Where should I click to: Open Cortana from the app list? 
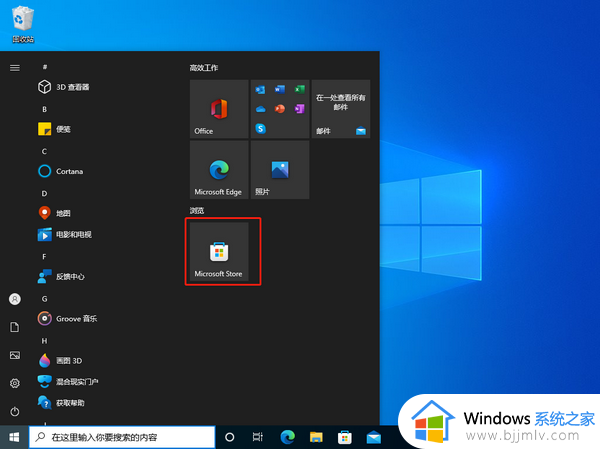(68, 171)
